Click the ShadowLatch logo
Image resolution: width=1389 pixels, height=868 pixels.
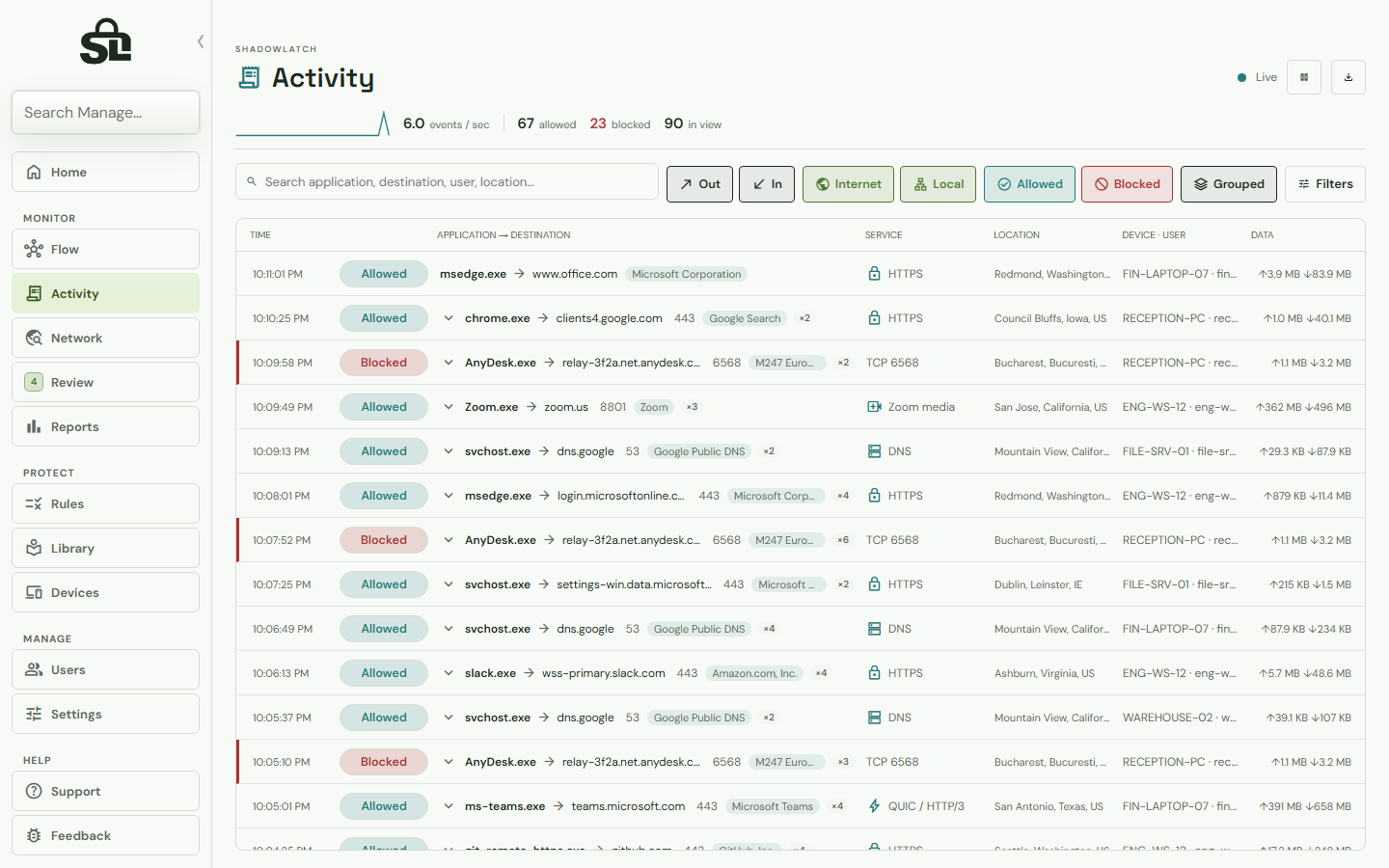pos(106,41)
